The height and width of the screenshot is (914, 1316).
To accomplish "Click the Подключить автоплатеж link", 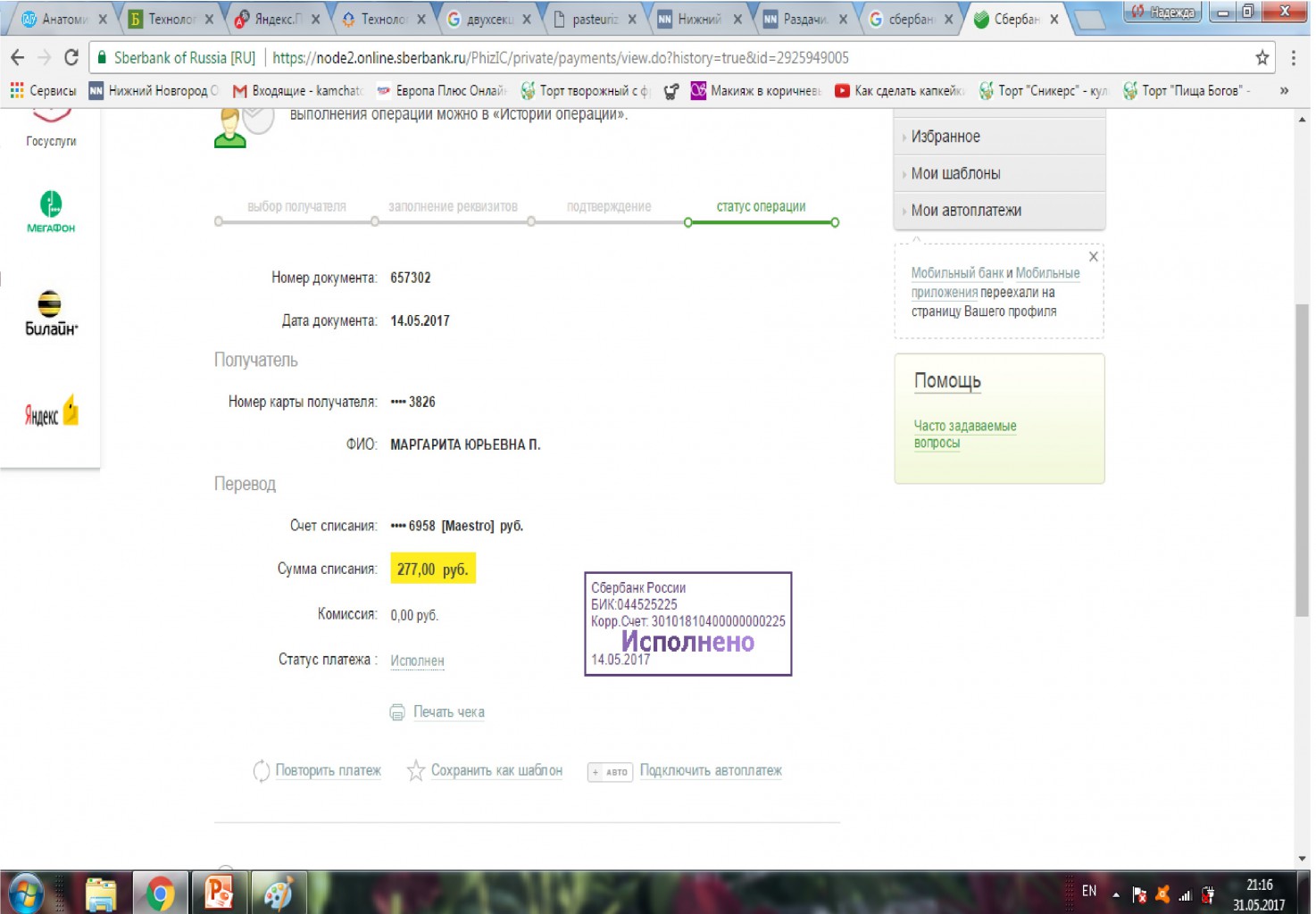I will click(x=711, y=770).
